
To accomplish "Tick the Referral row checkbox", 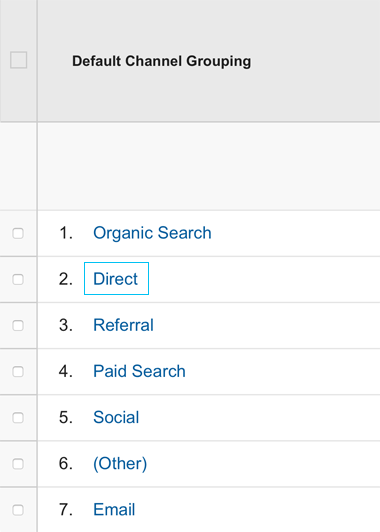I will (18, 326).
